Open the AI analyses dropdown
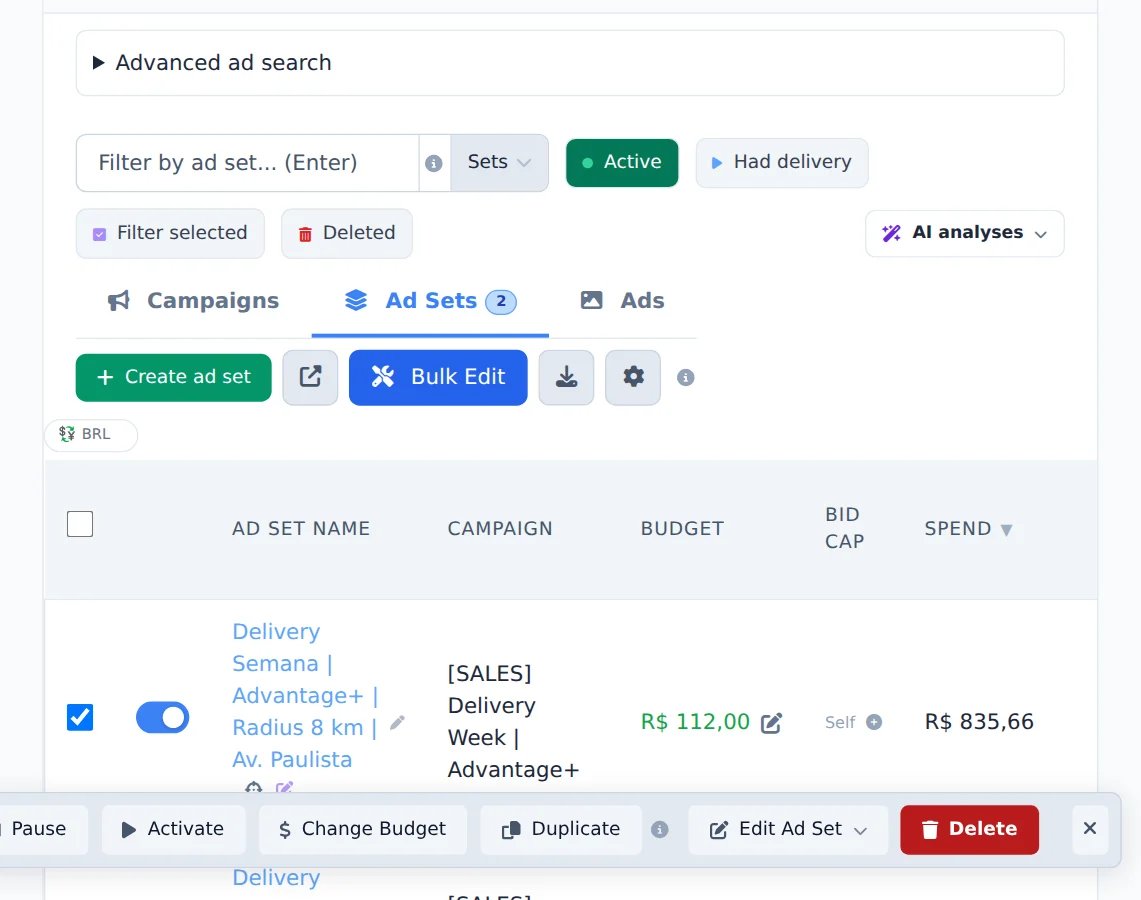1141x900 pixels. (964, 233)
